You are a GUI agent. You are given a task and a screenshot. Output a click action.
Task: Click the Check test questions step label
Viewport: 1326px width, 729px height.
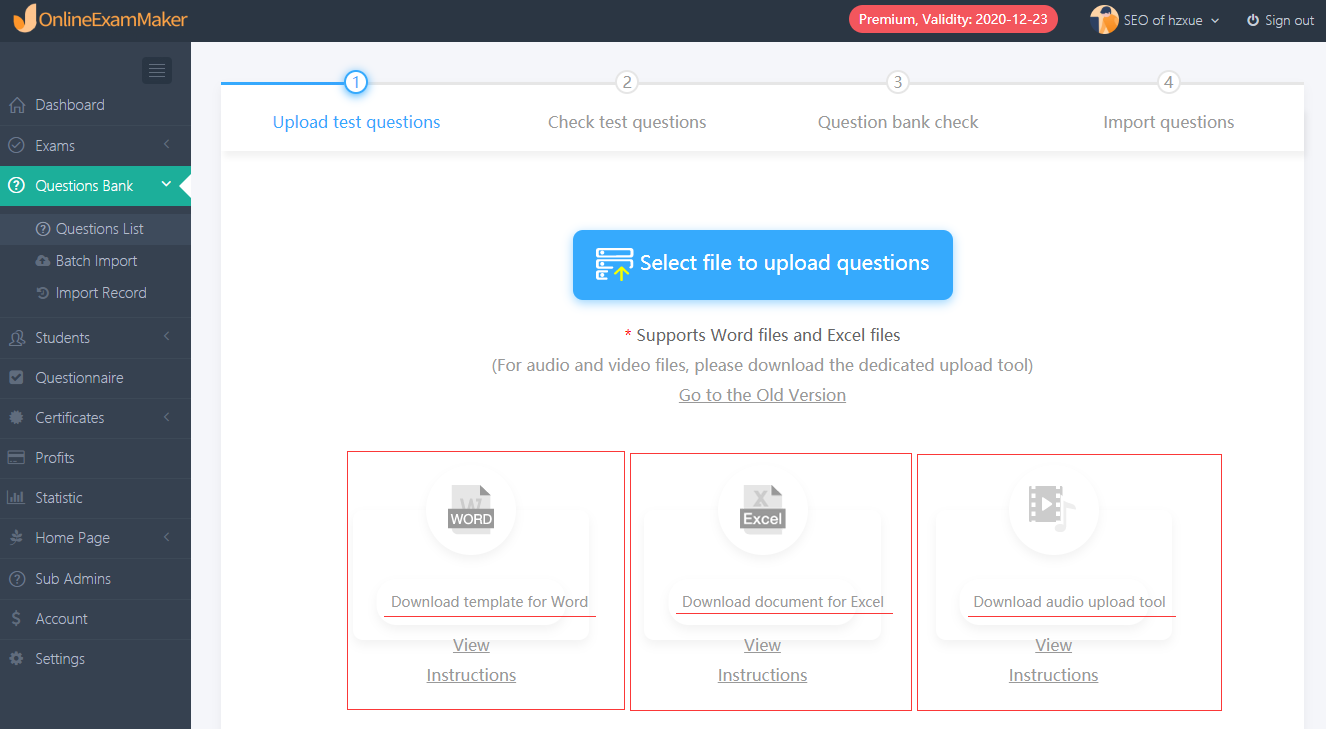(x=627, y=122)
